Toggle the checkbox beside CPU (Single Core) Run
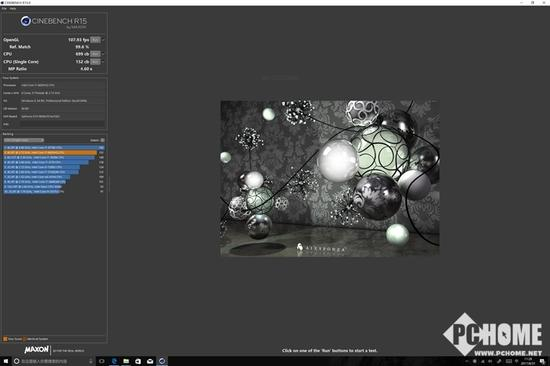 (x=103, y=62)
